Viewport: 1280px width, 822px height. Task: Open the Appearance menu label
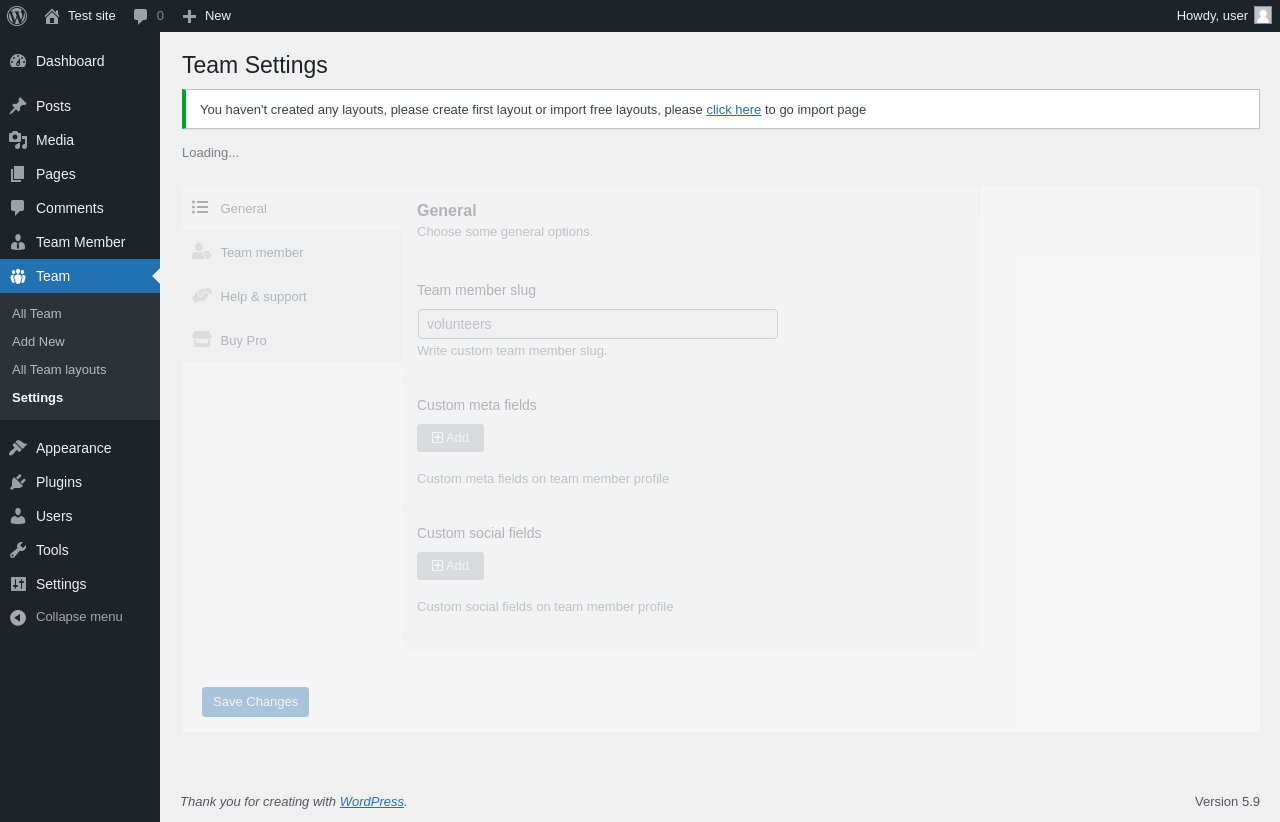tap(74, 448)
